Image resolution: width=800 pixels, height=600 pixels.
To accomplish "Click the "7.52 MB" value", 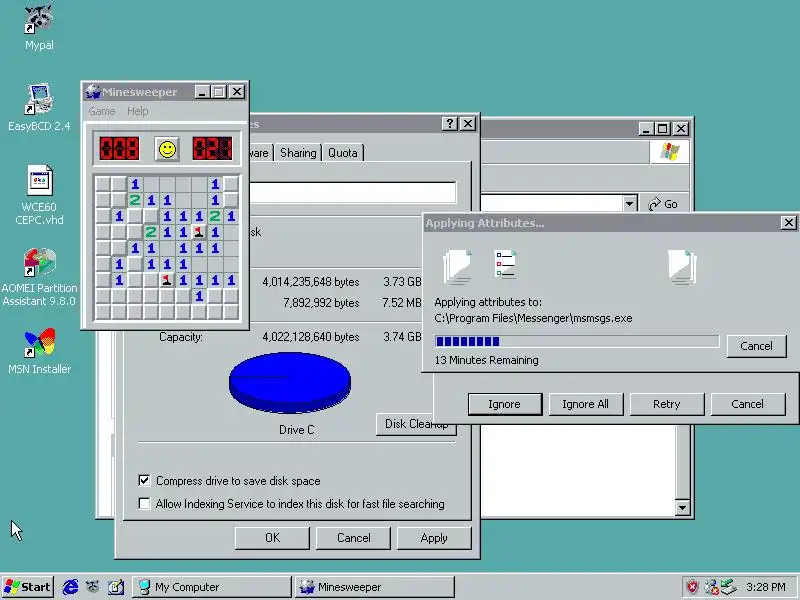I will point(402,303).
